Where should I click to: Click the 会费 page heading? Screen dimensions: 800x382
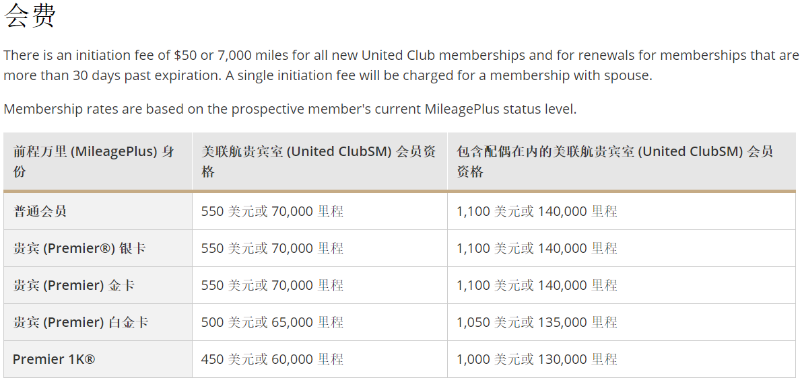pos(30,16)
